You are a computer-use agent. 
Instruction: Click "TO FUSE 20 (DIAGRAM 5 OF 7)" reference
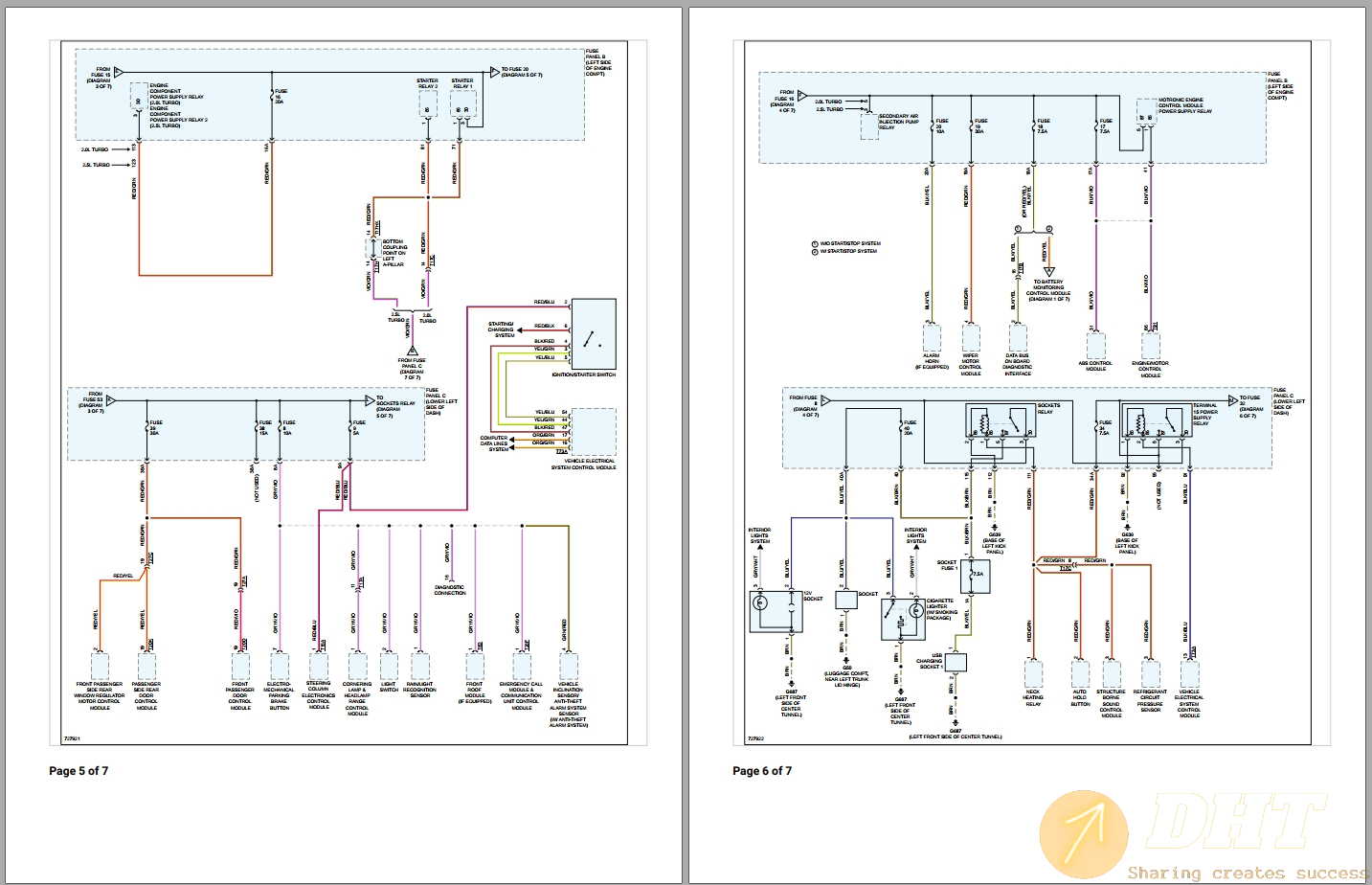[x=522, y=72]
